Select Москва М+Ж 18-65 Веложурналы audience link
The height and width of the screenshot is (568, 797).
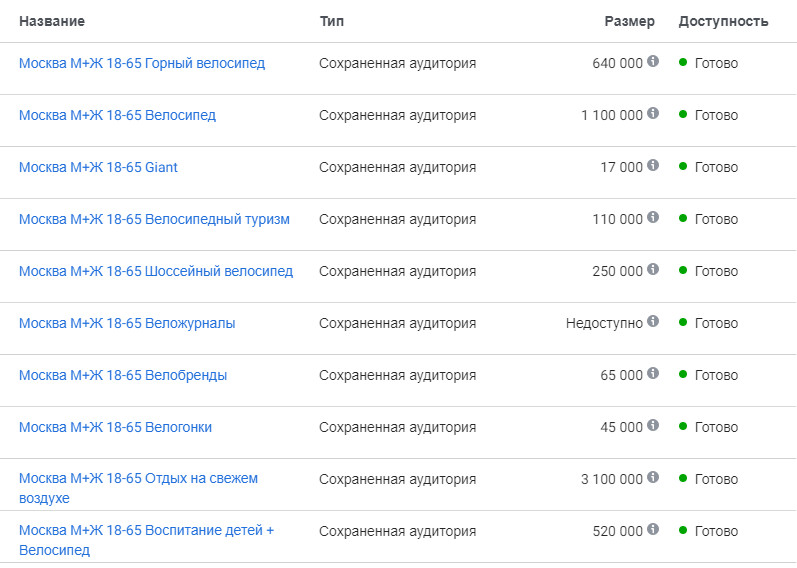click(127, 323)
